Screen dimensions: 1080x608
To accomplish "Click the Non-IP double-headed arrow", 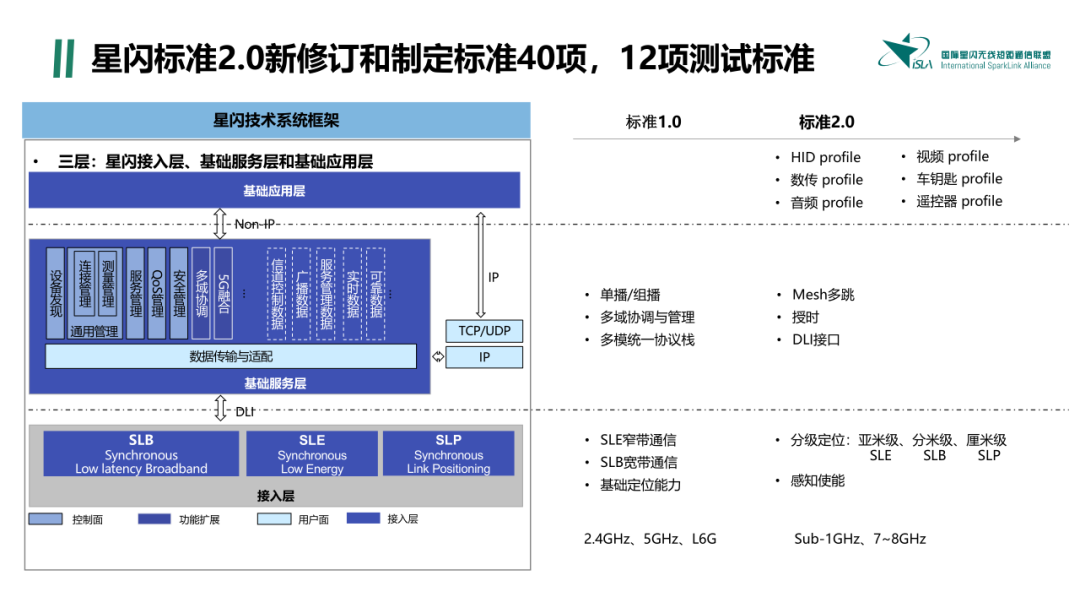I will (x=220, y=224).
